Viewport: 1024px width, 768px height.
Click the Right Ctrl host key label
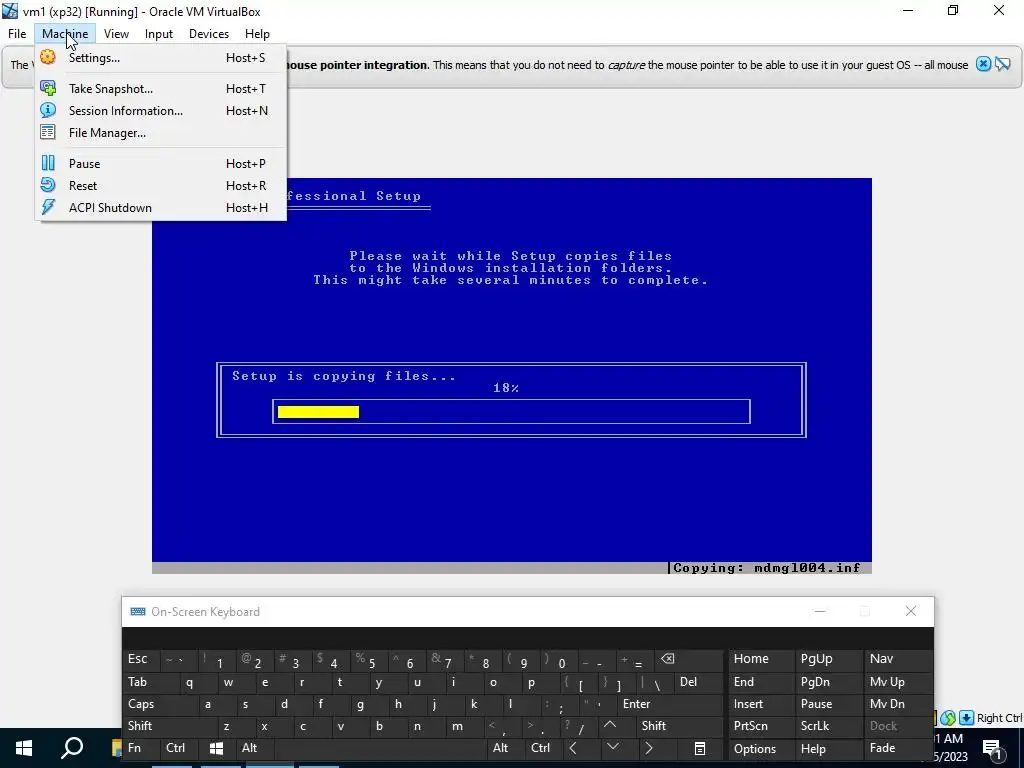(x=999, y=718)
